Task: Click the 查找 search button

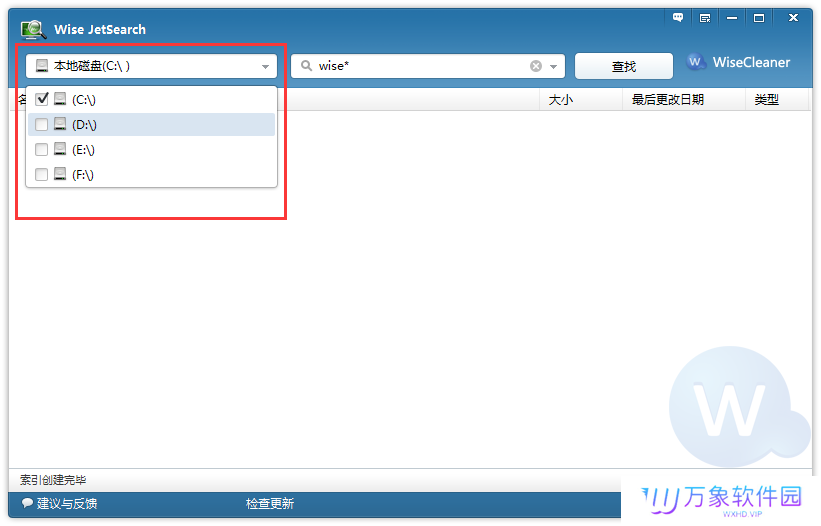Action: (624, 66)
